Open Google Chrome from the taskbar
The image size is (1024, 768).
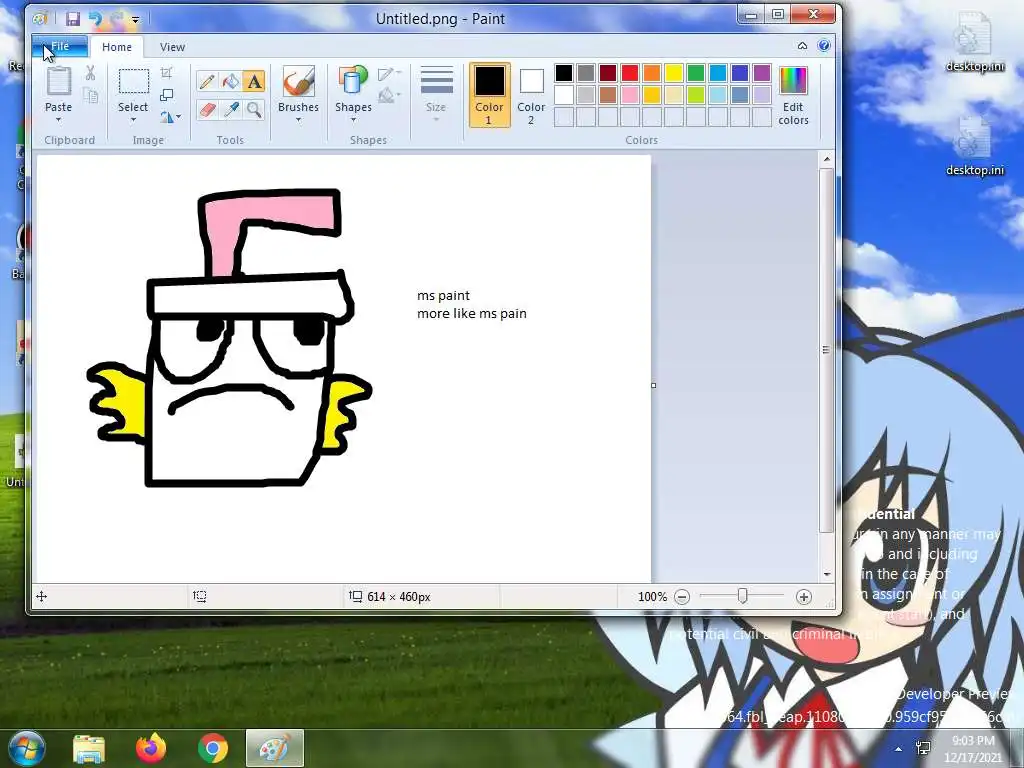click(x=212, y=748)
